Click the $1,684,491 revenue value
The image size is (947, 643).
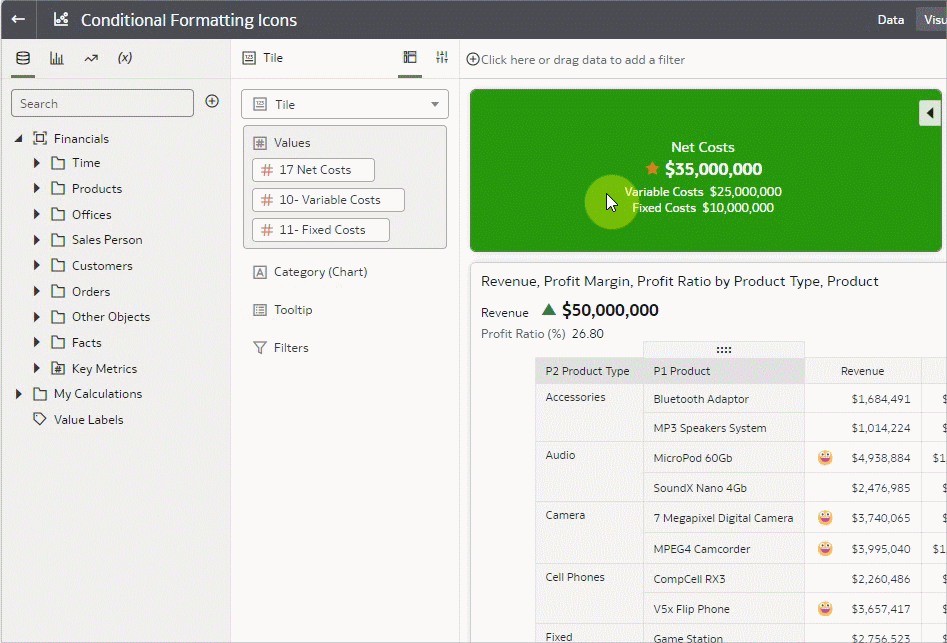[881, 398]
